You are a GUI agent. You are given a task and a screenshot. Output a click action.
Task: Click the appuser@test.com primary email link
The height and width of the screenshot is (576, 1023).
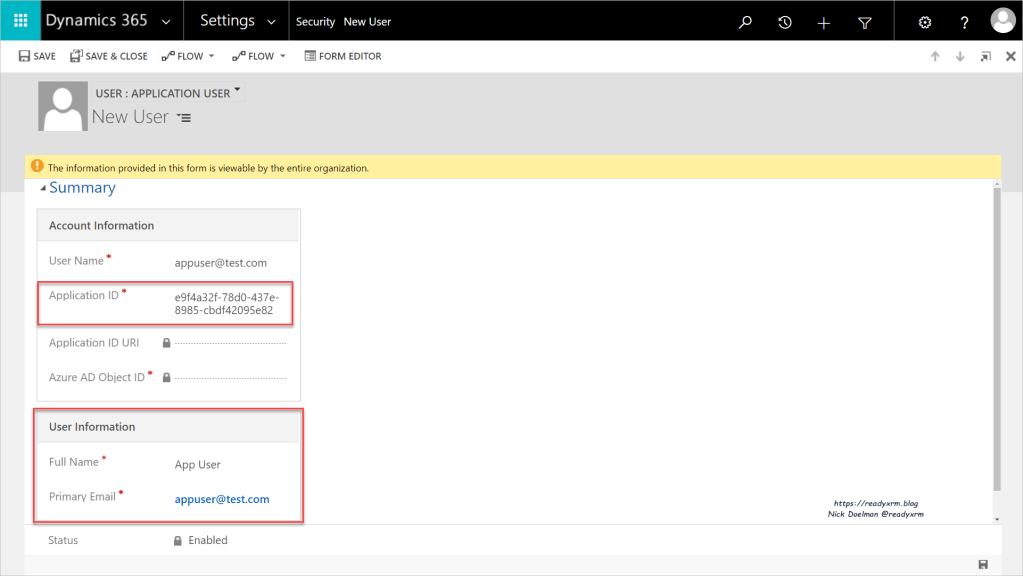pos(222,499)
